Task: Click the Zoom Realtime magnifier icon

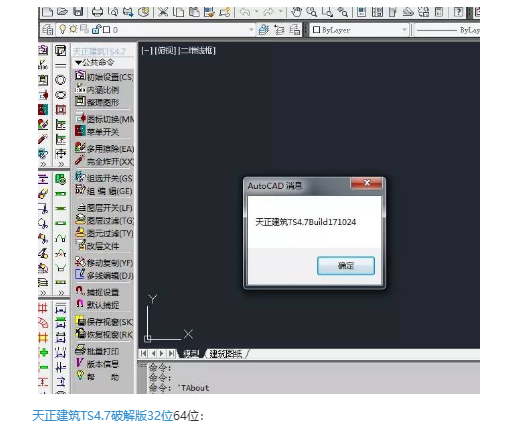Action: point(311,12)
